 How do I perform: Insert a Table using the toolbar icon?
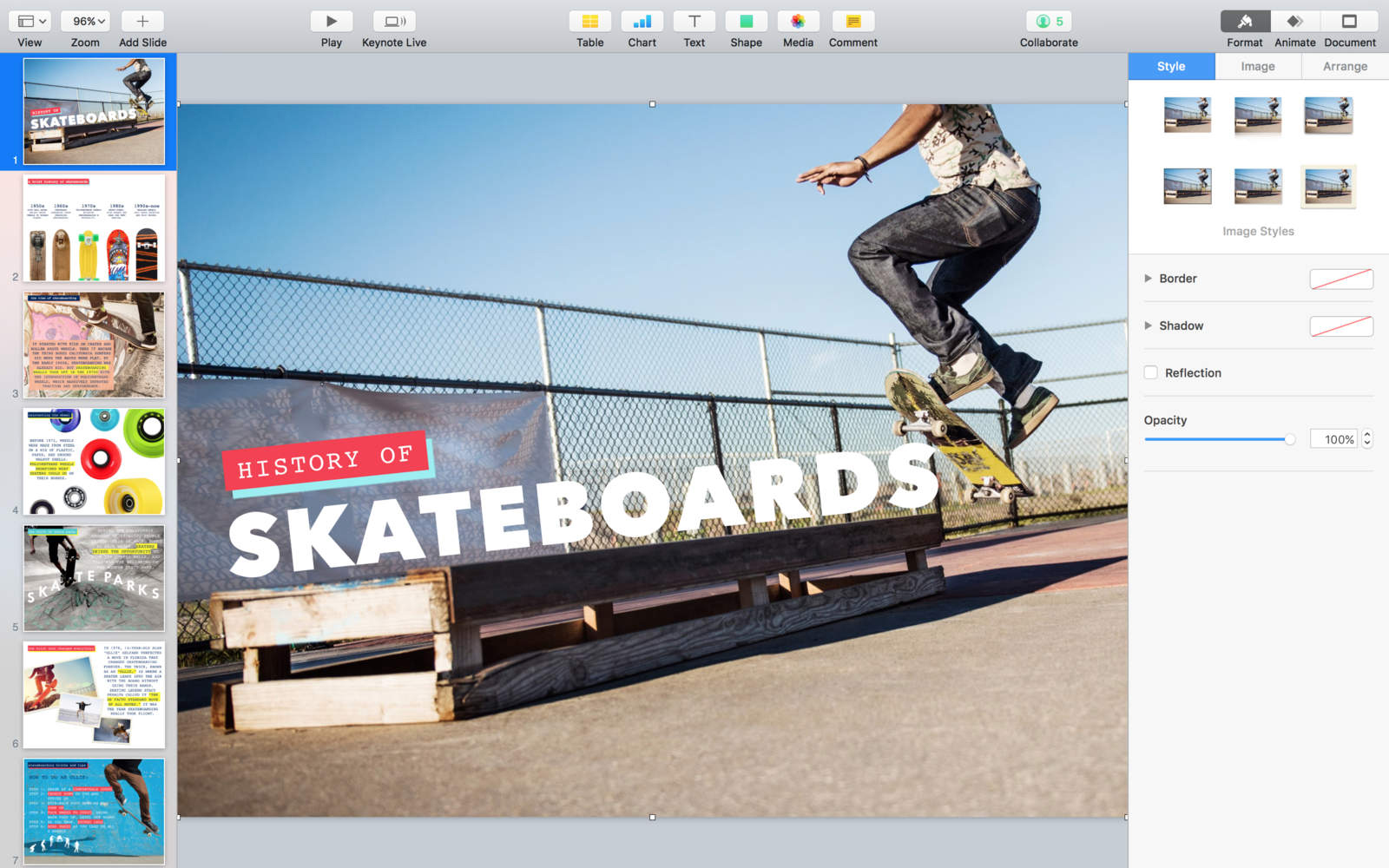[x=589, y=22]
